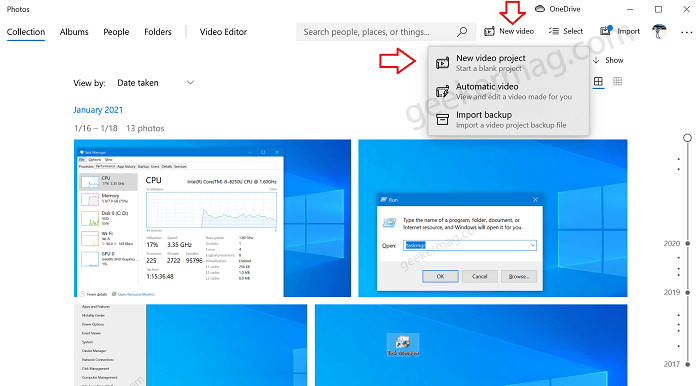Expand the View by Date taken dropdown
The height and width of the screenshot is (386, 700).
pos(155,83)
